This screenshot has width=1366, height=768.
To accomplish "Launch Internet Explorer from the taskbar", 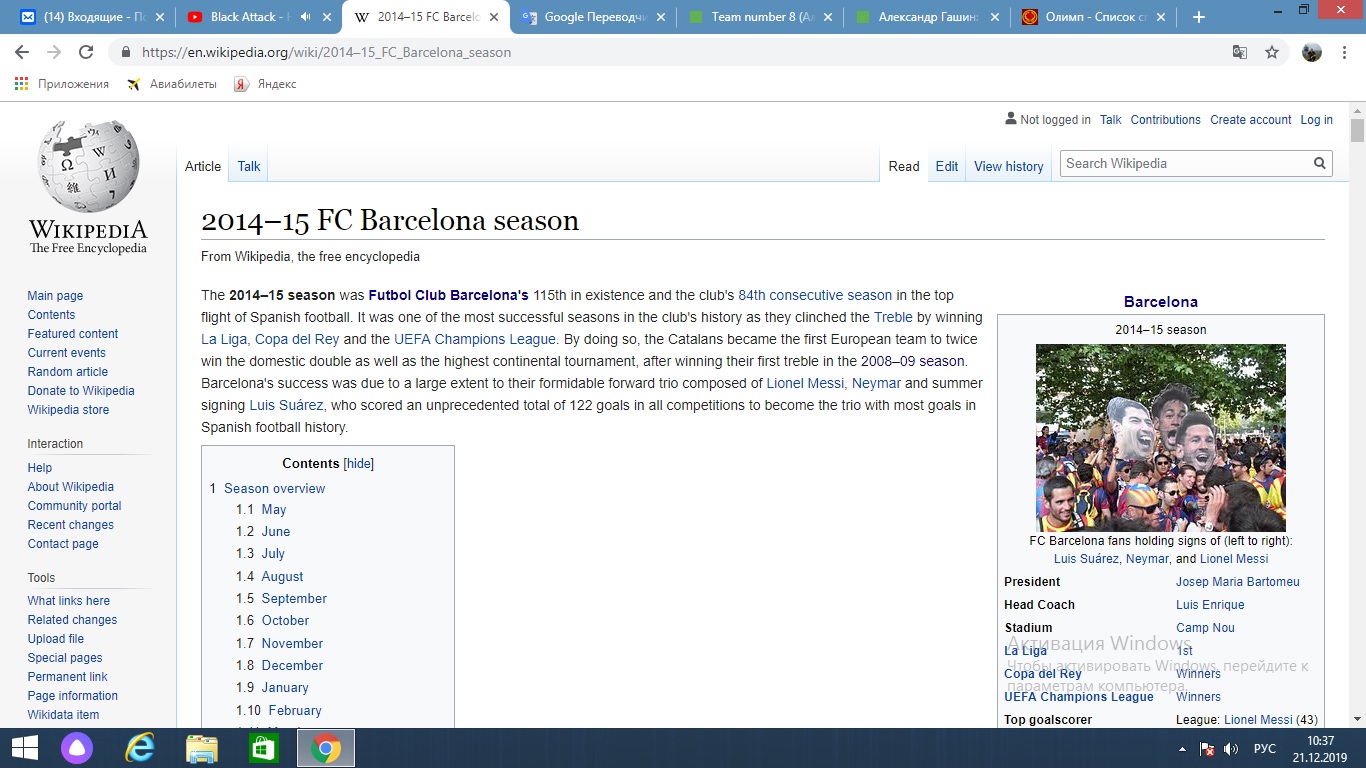I will click(140, 748).
